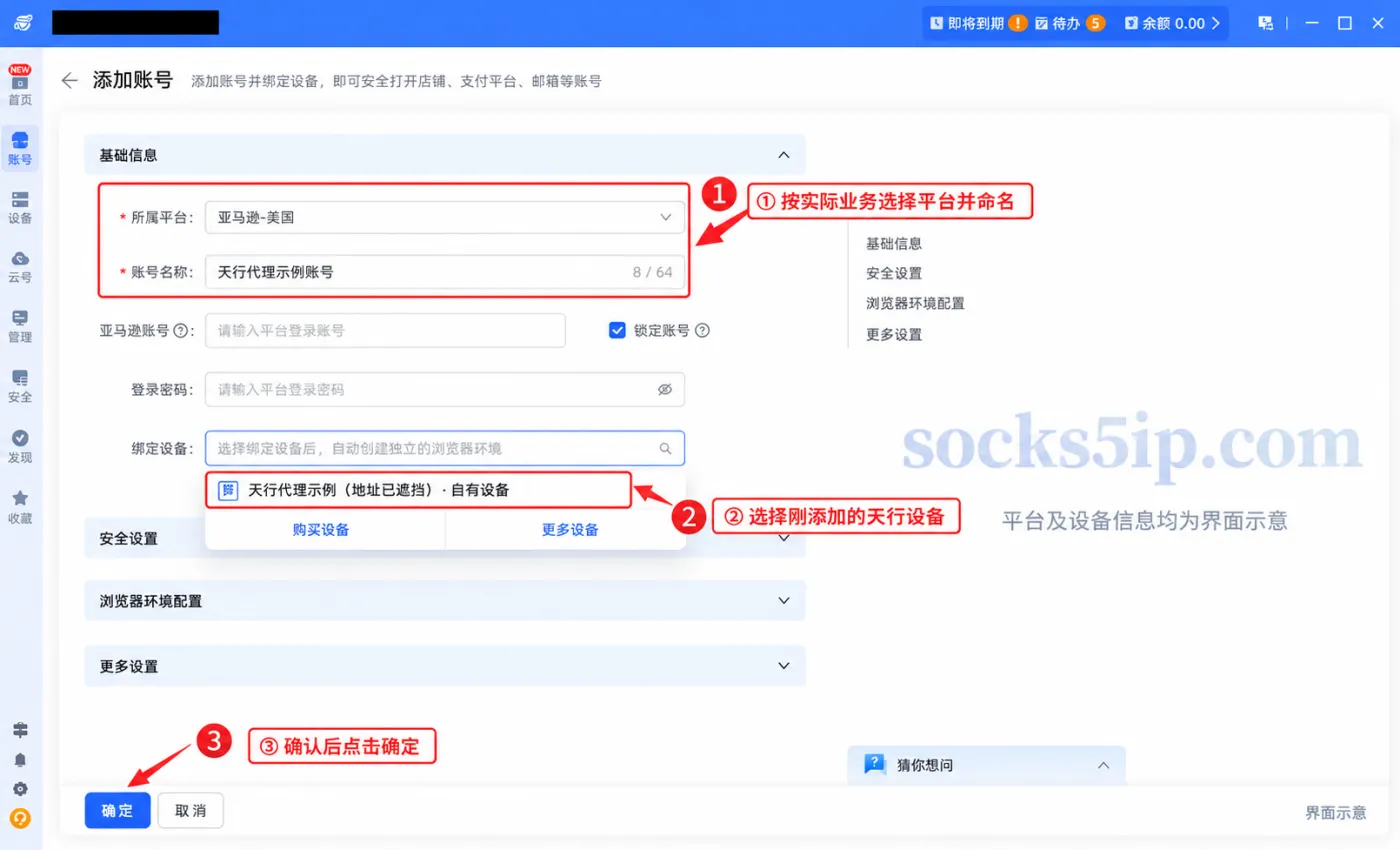Open the 待办 to-do indicator
The image size is (1400, 850).
tap(1070, 23)
